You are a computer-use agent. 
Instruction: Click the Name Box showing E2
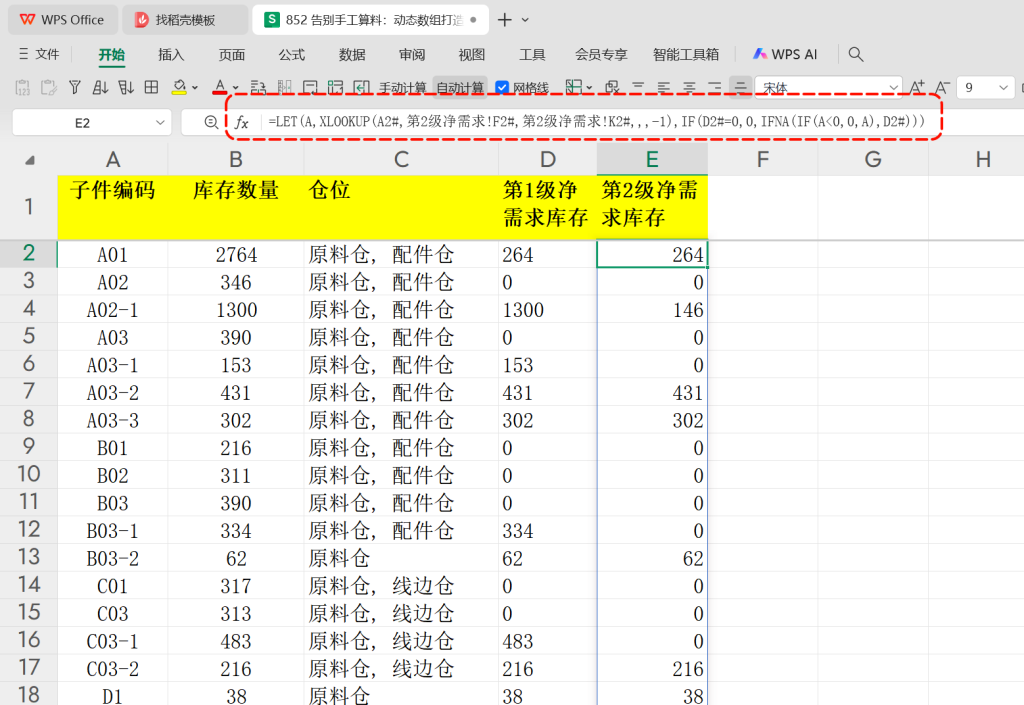coord(82,123)
